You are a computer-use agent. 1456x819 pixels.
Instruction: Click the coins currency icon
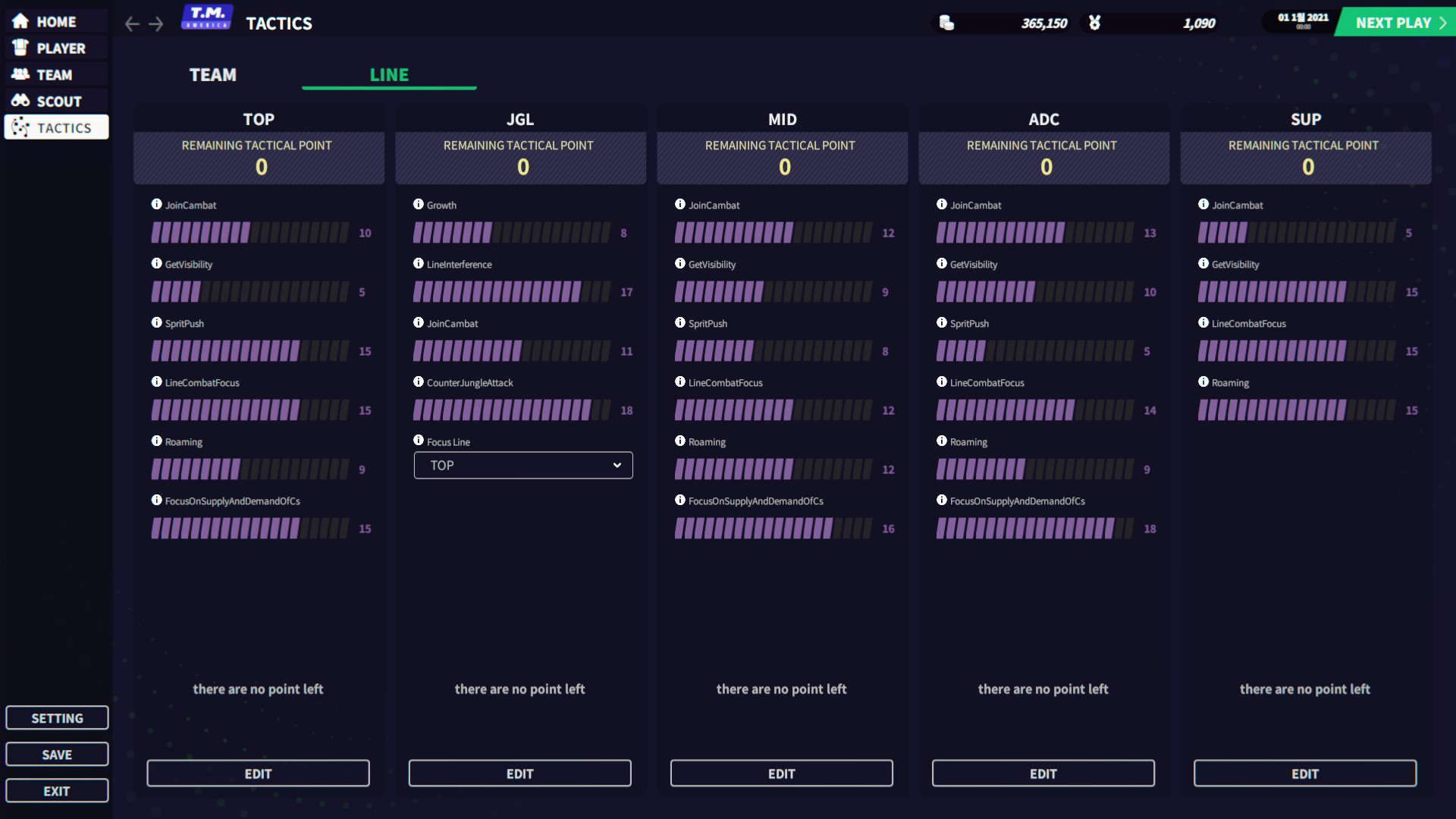point(946,24)
